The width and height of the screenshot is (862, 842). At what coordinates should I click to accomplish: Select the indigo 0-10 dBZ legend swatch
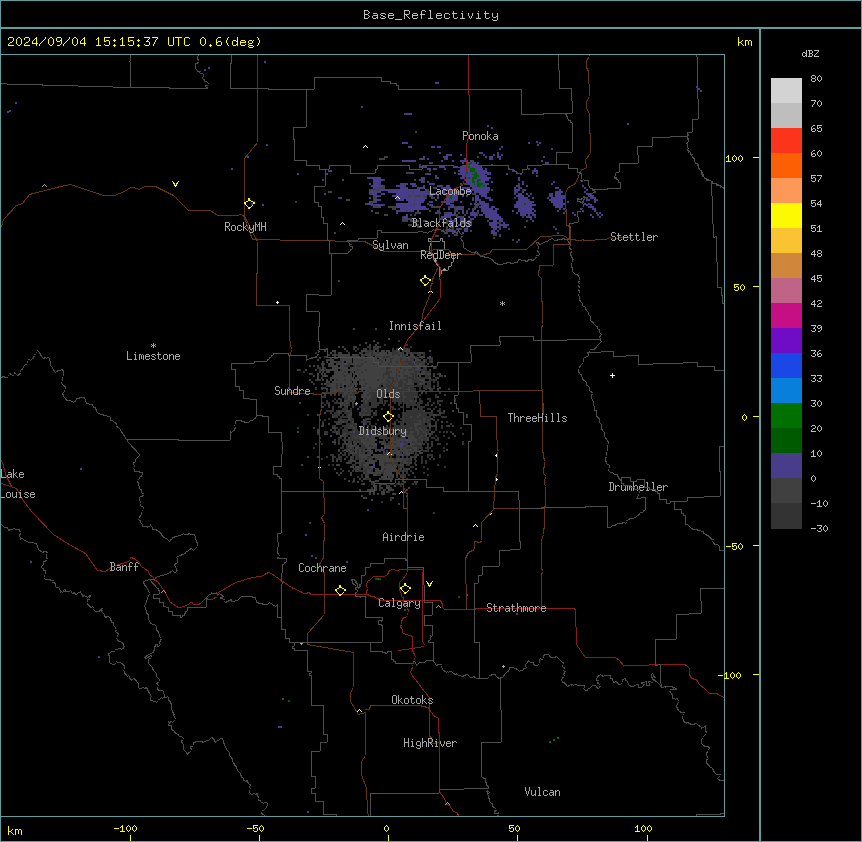pyautogui.click(x=786, y=466)
